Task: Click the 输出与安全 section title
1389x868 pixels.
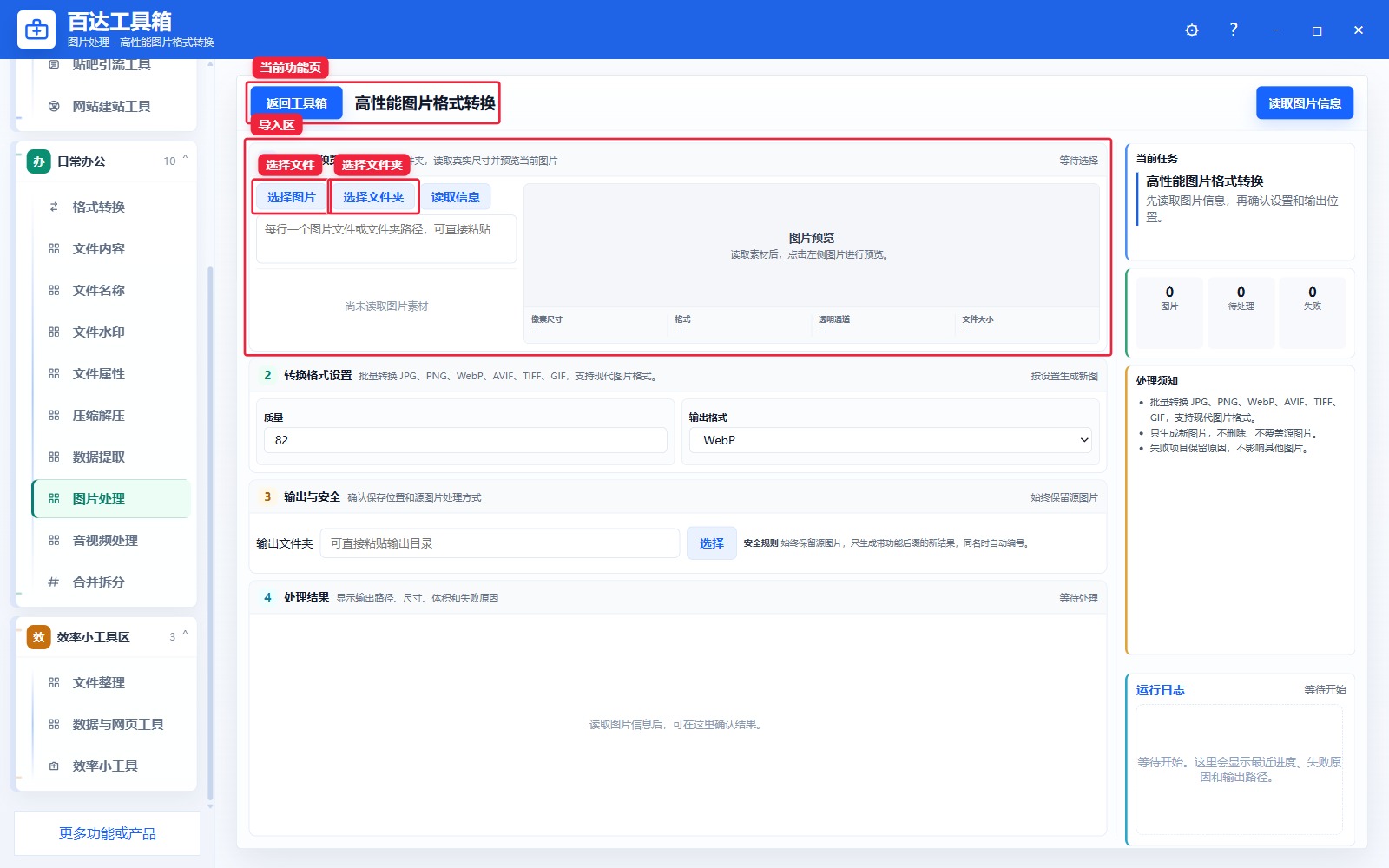Action: (312, 496)
